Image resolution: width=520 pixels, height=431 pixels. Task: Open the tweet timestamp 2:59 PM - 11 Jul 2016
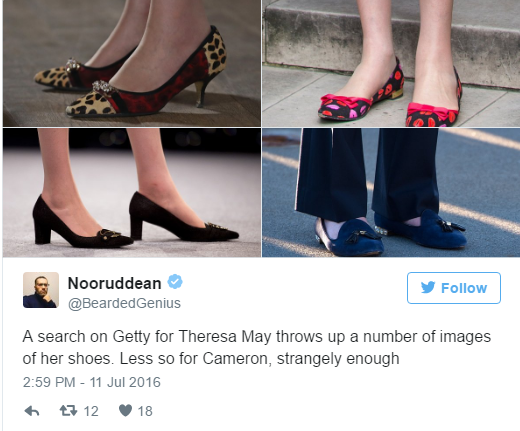pos(92,382)
